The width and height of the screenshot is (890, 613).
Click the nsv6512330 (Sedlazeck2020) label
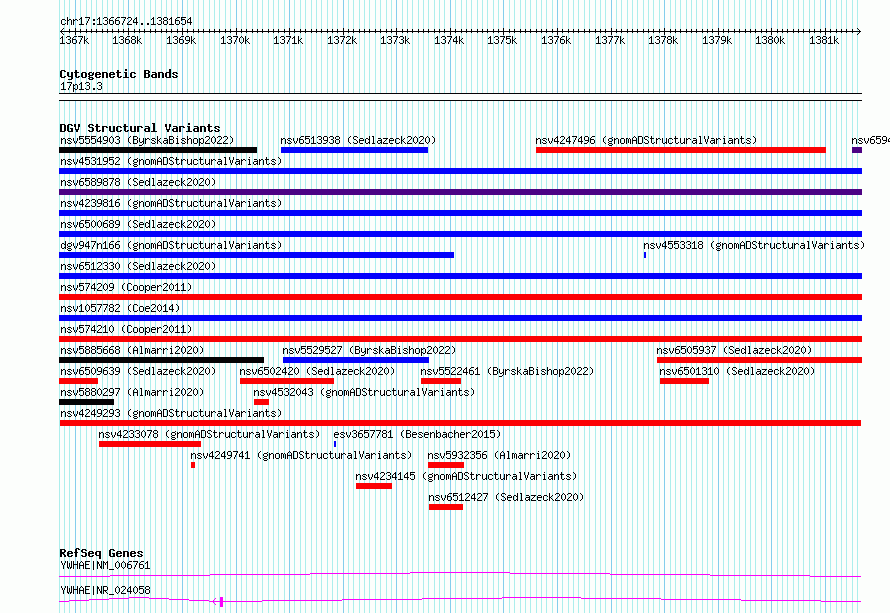tap(138, 266)
